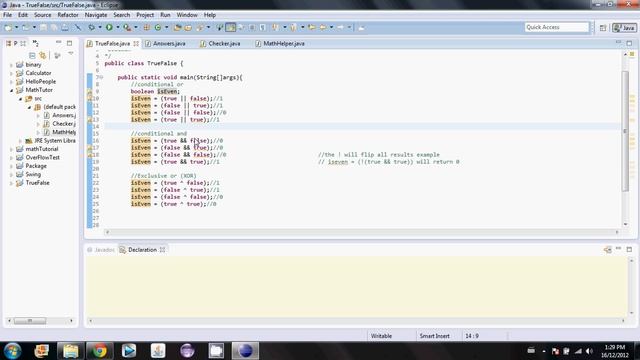Screen dimensions: 640x360
Task: Click the Quick Access search field
Action: coord(557,27)
